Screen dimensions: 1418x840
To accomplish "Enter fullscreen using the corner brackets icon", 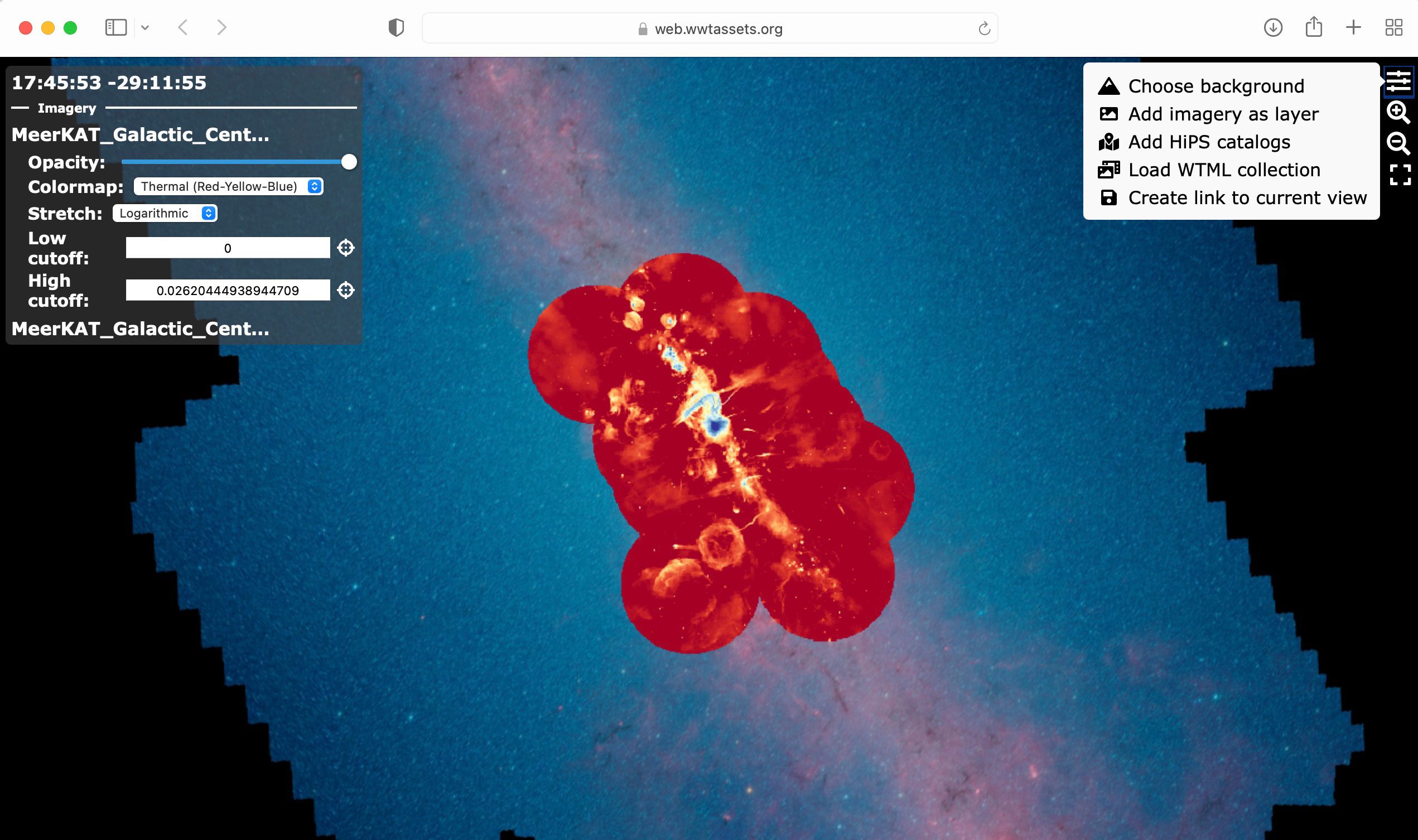I will (x=1400, y=175).
